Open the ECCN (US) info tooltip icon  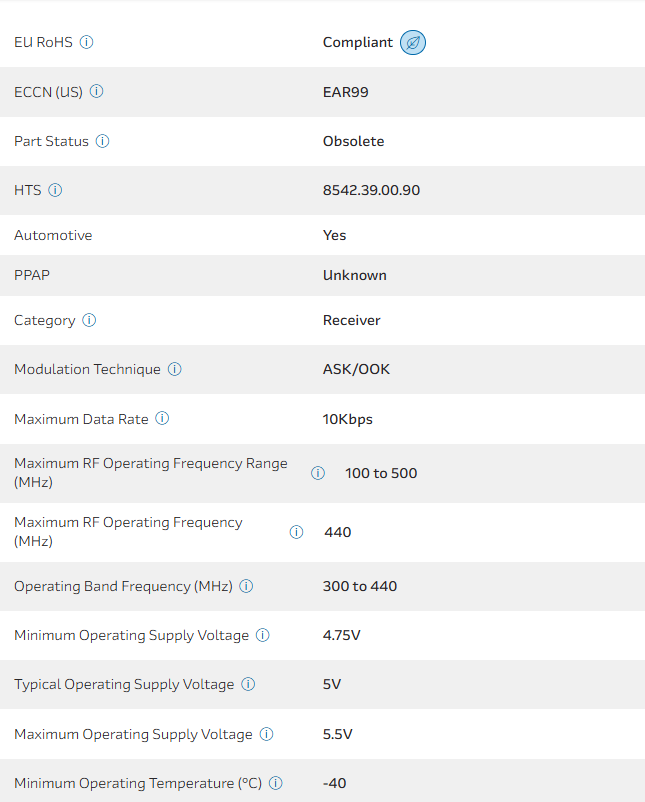(x=97, y=92)
